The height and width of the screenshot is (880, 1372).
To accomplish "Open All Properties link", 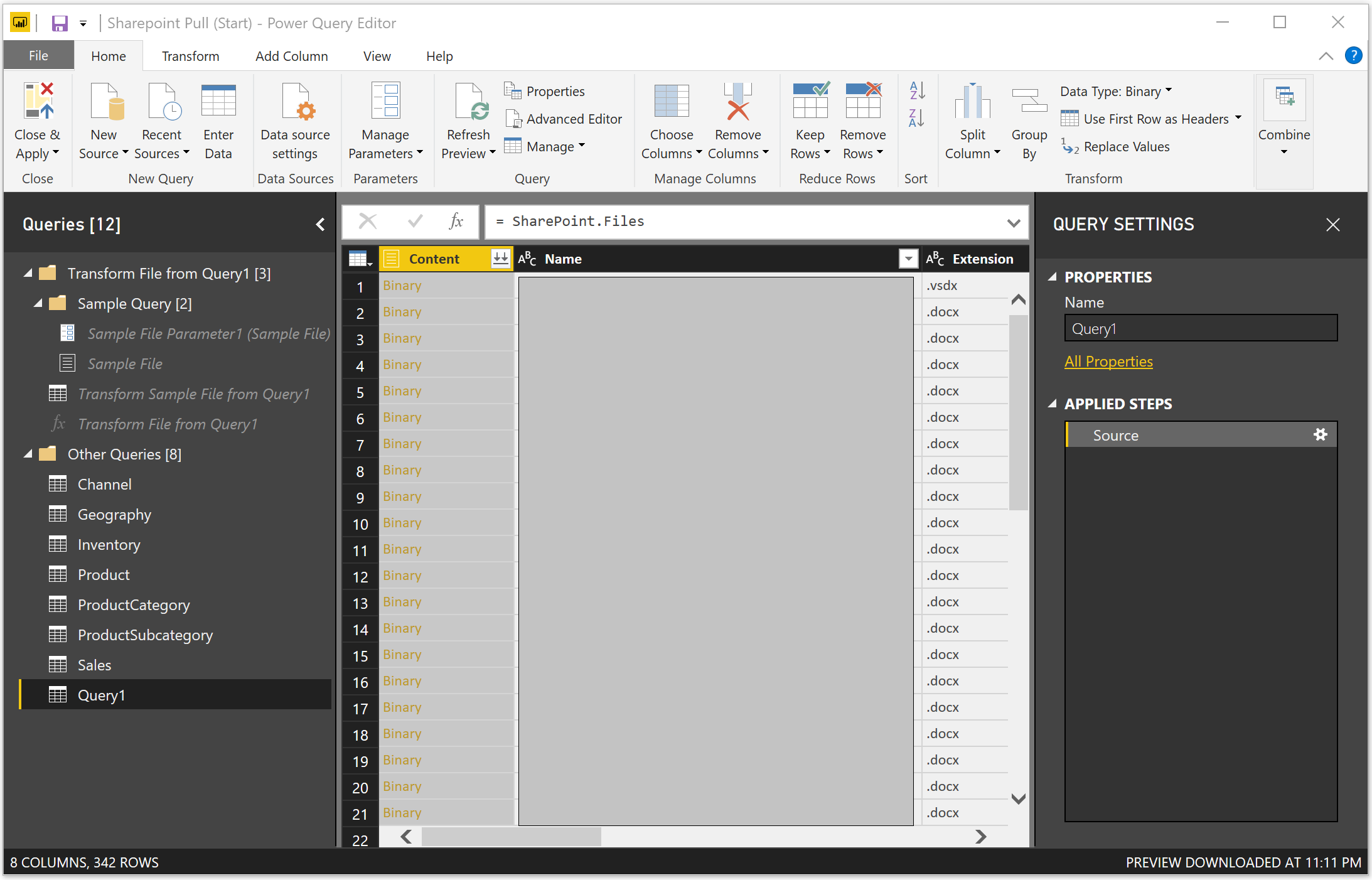I will [x=1108, y=362].
